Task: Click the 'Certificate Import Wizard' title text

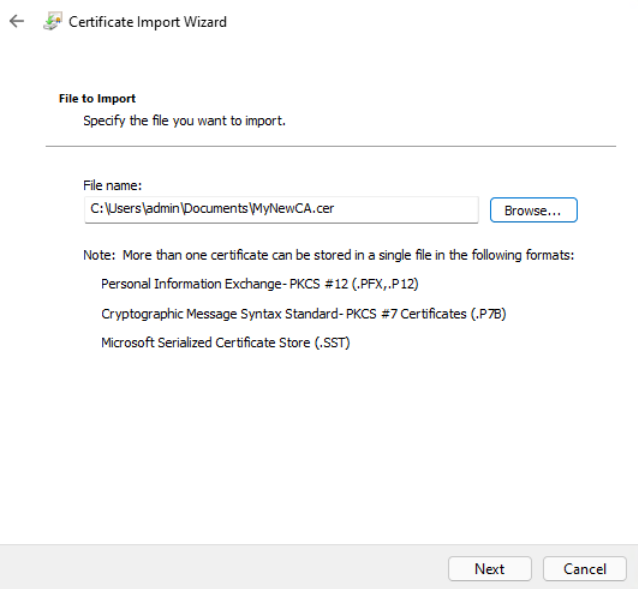Action: point(147,22)
